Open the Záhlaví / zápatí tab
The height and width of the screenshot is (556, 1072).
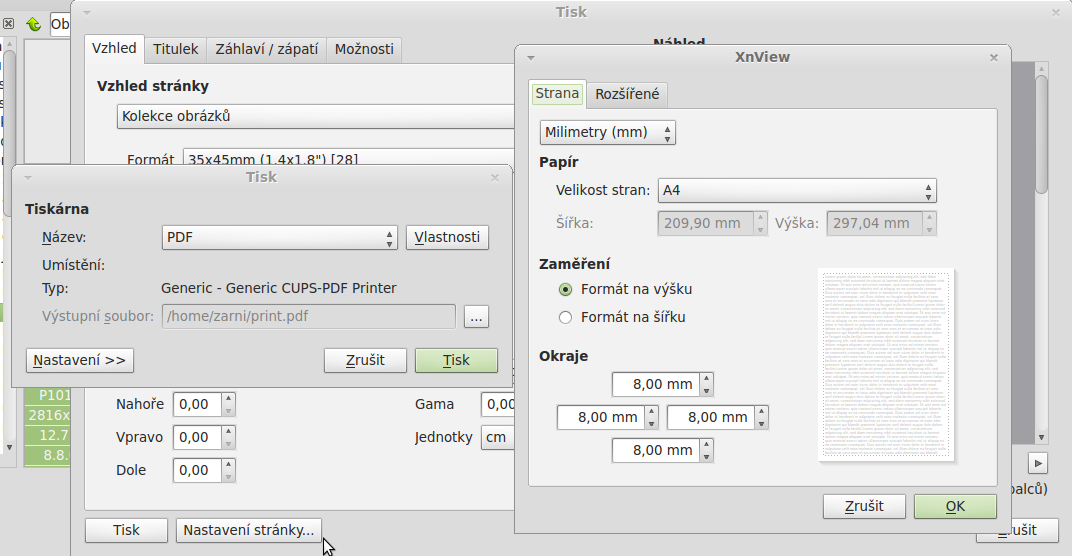tap(267, 49)
